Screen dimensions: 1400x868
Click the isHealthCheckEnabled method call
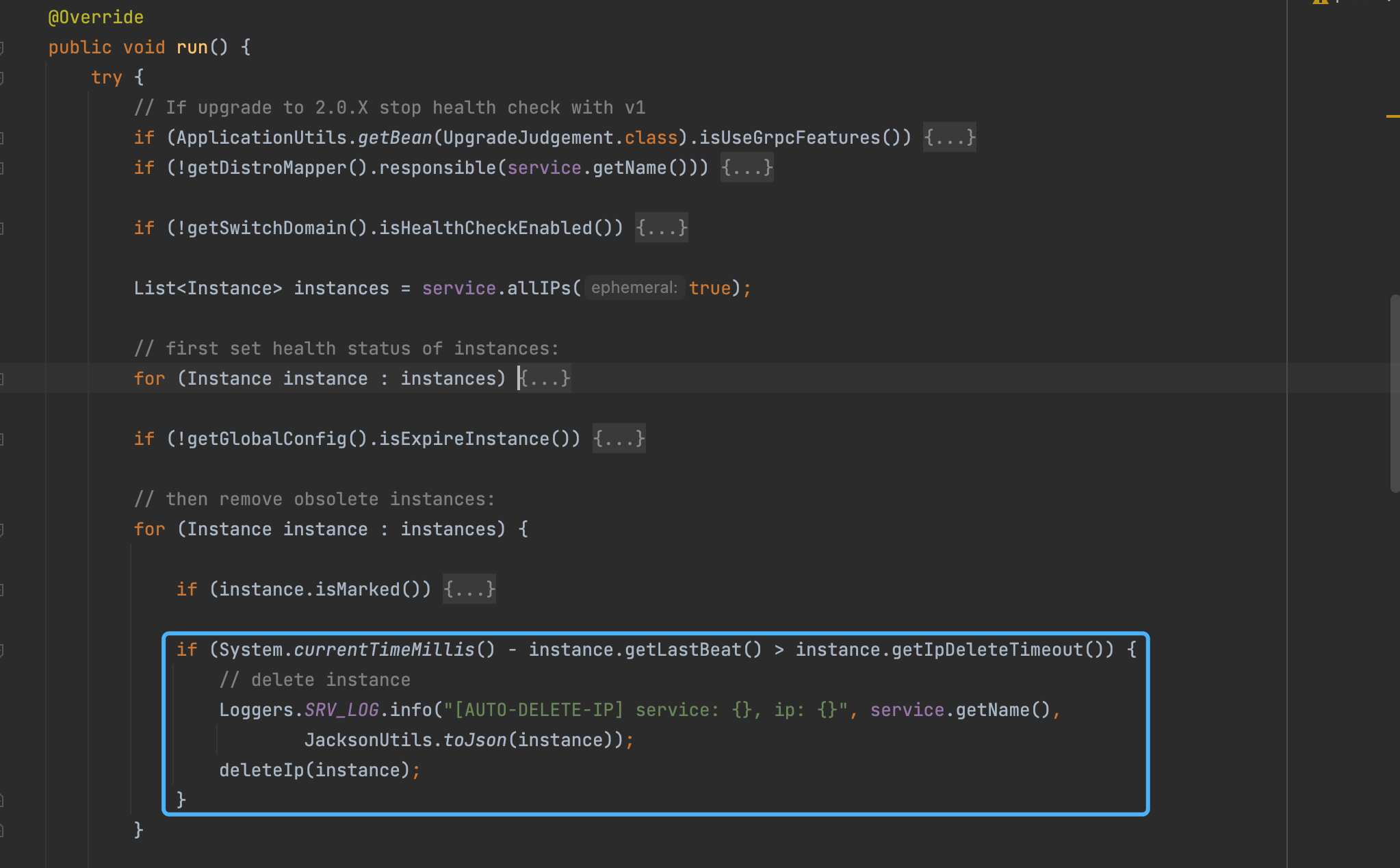[486, 228]
